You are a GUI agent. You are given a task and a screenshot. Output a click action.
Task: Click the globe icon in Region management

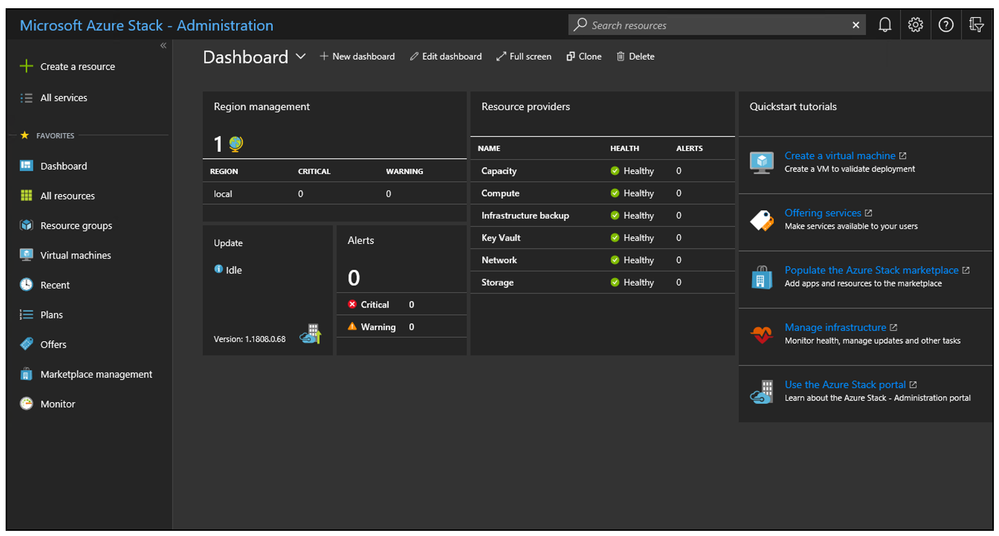coord(236,144)
